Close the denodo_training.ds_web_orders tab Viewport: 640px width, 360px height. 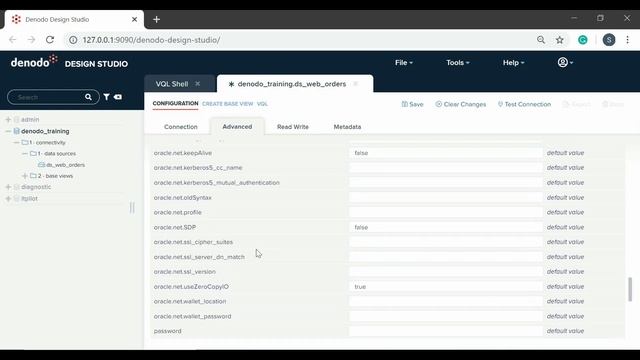tap(356, 84)
